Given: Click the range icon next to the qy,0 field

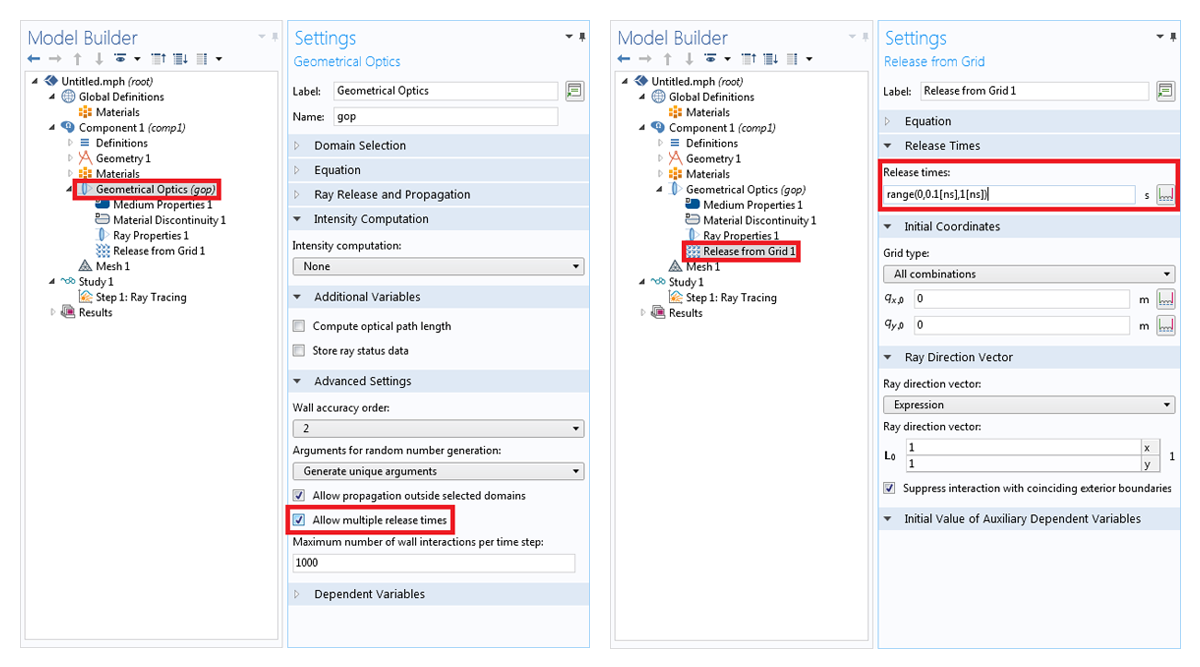Looking at the screenshot, I should (1165, 325).
